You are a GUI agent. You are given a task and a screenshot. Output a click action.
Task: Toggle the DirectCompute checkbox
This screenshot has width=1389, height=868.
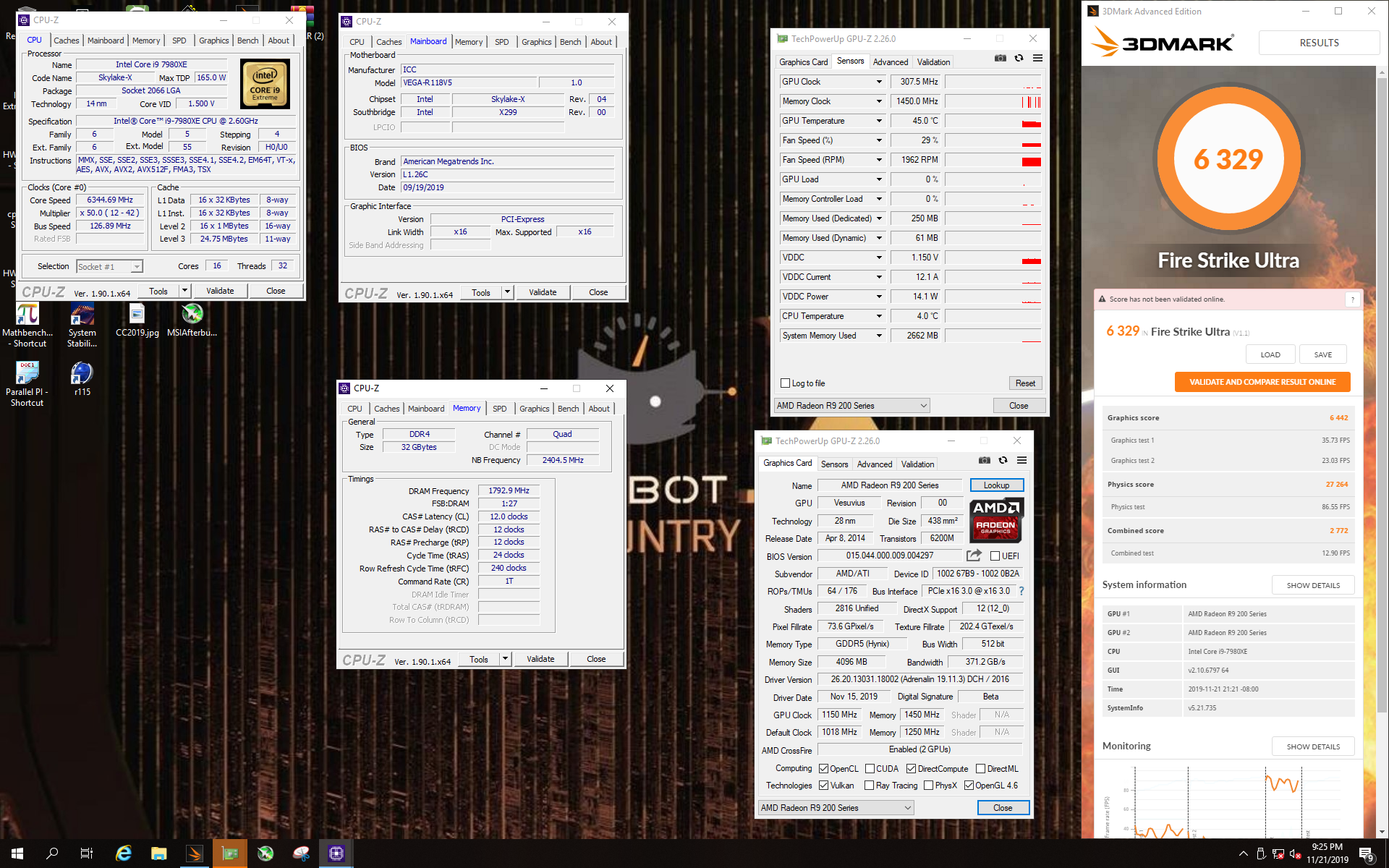click(911, 769)
